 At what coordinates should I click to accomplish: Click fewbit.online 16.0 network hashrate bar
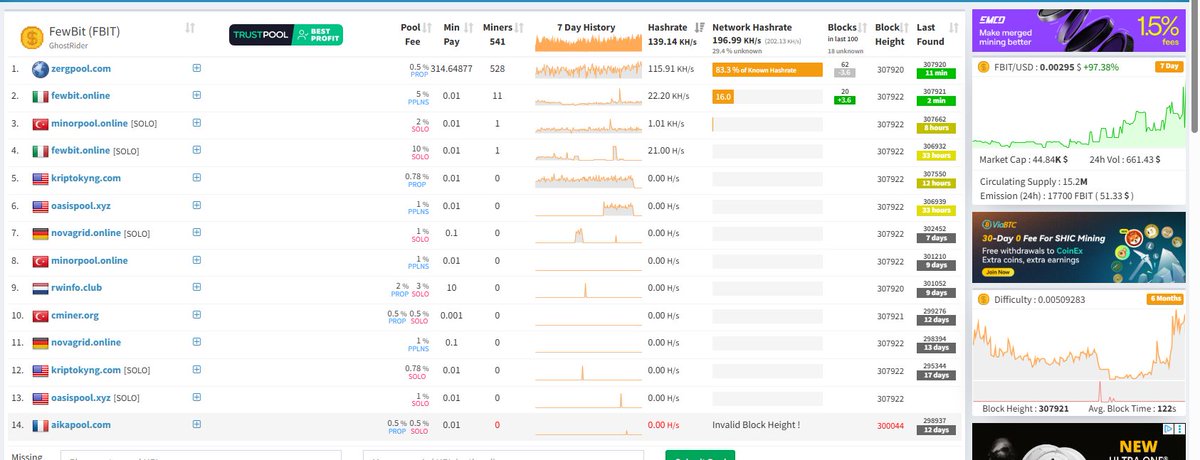click(x=723, y=96)
